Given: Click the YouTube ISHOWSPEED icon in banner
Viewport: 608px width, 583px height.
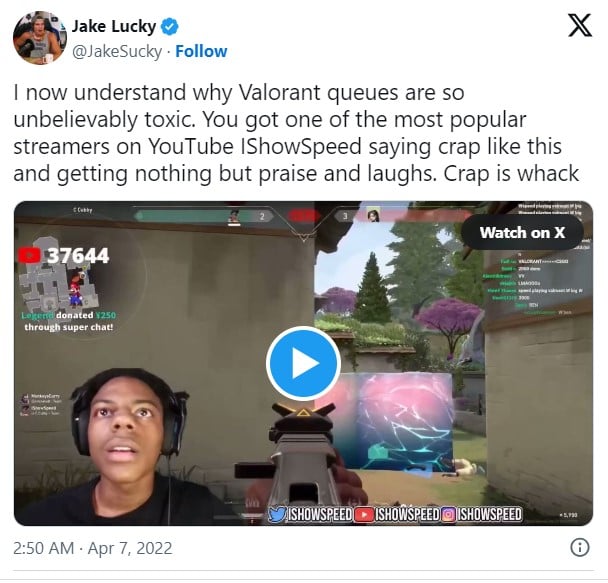Looking at the screenshot, I should [363, 514].
